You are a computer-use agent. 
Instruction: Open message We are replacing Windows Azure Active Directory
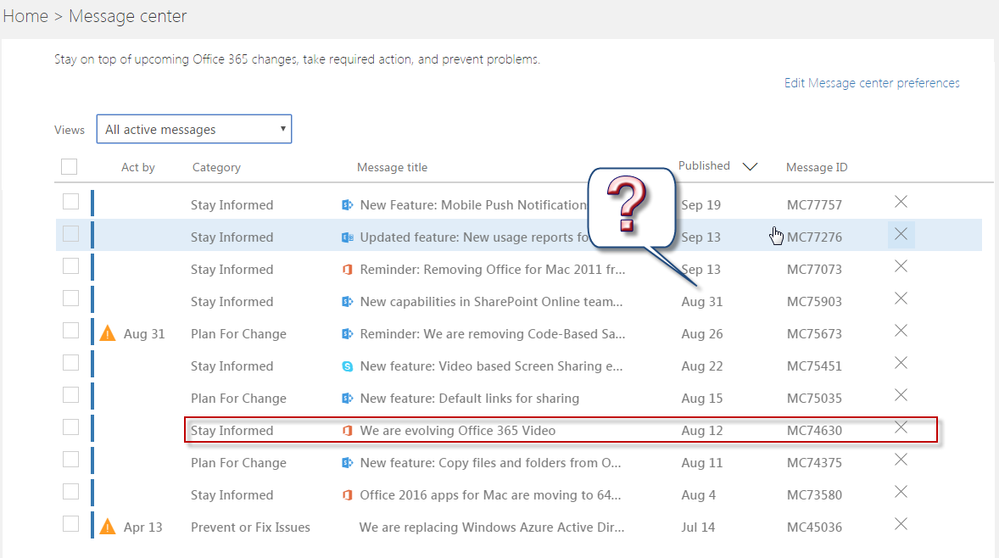pyautogui.click(x=491, y=527)
